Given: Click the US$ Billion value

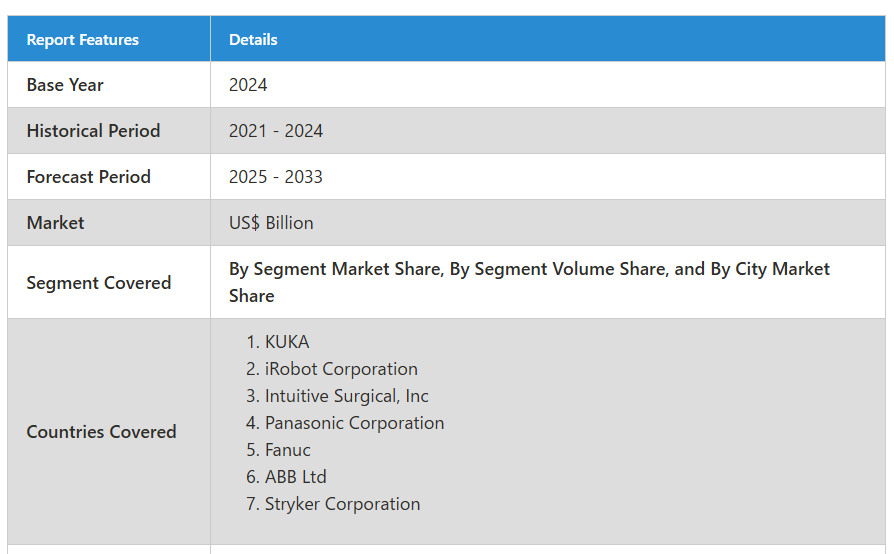Looking at the screenshot, I should (271, 223).
